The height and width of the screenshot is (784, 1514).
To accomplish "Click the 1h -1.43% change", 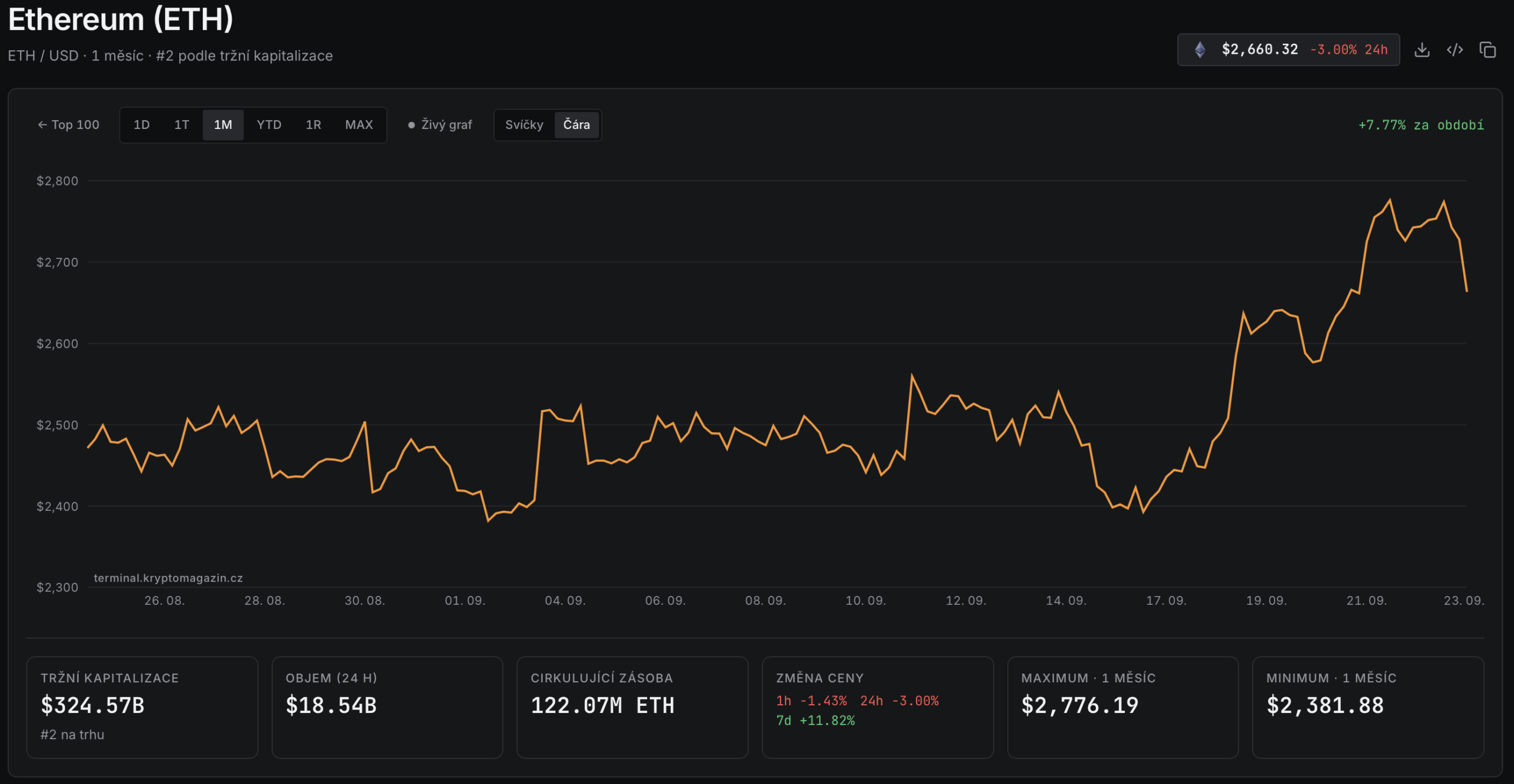I will pos(811,701).
